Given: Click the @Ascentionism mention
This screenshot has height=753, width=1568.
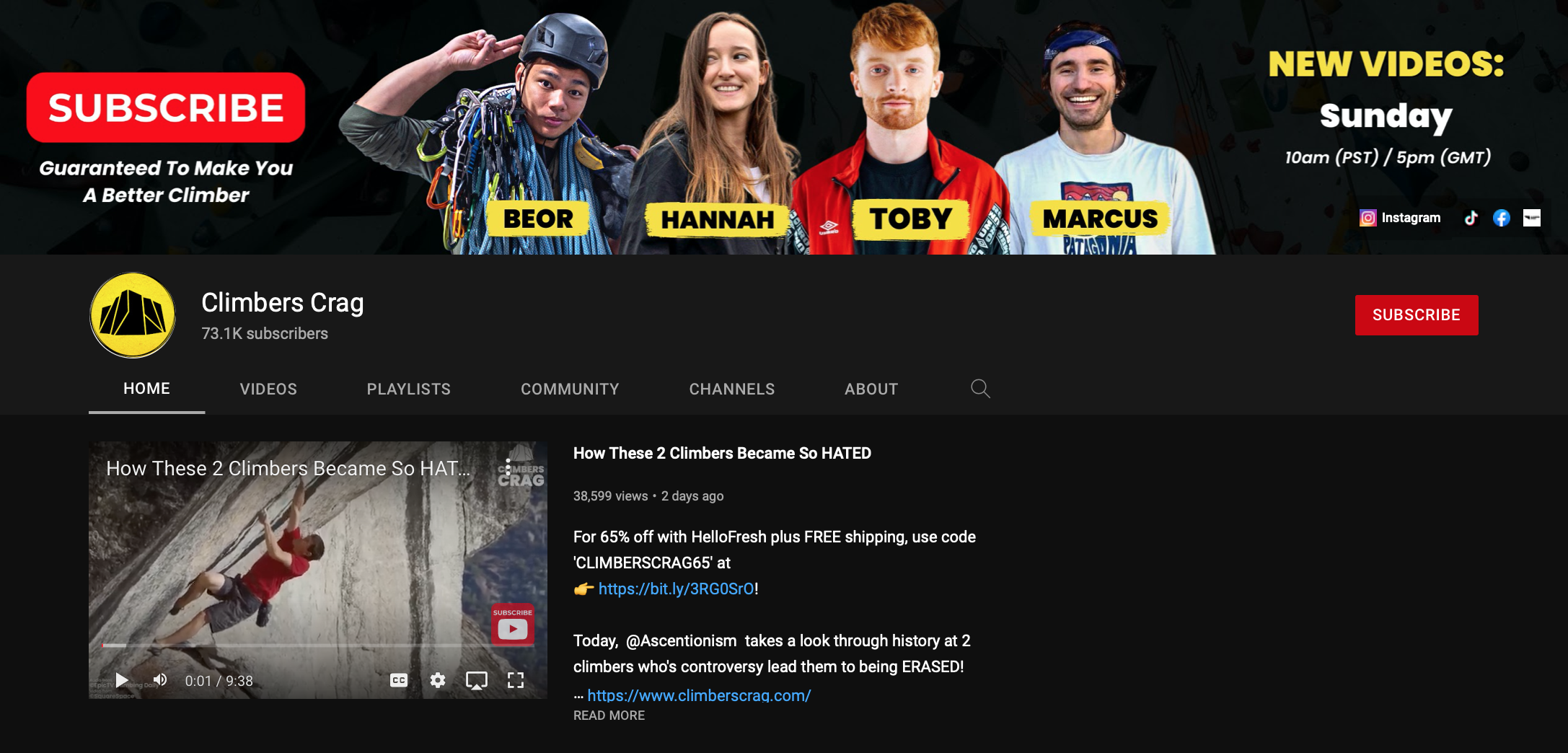Looking at the screenshot, I should tap(682, 640).
